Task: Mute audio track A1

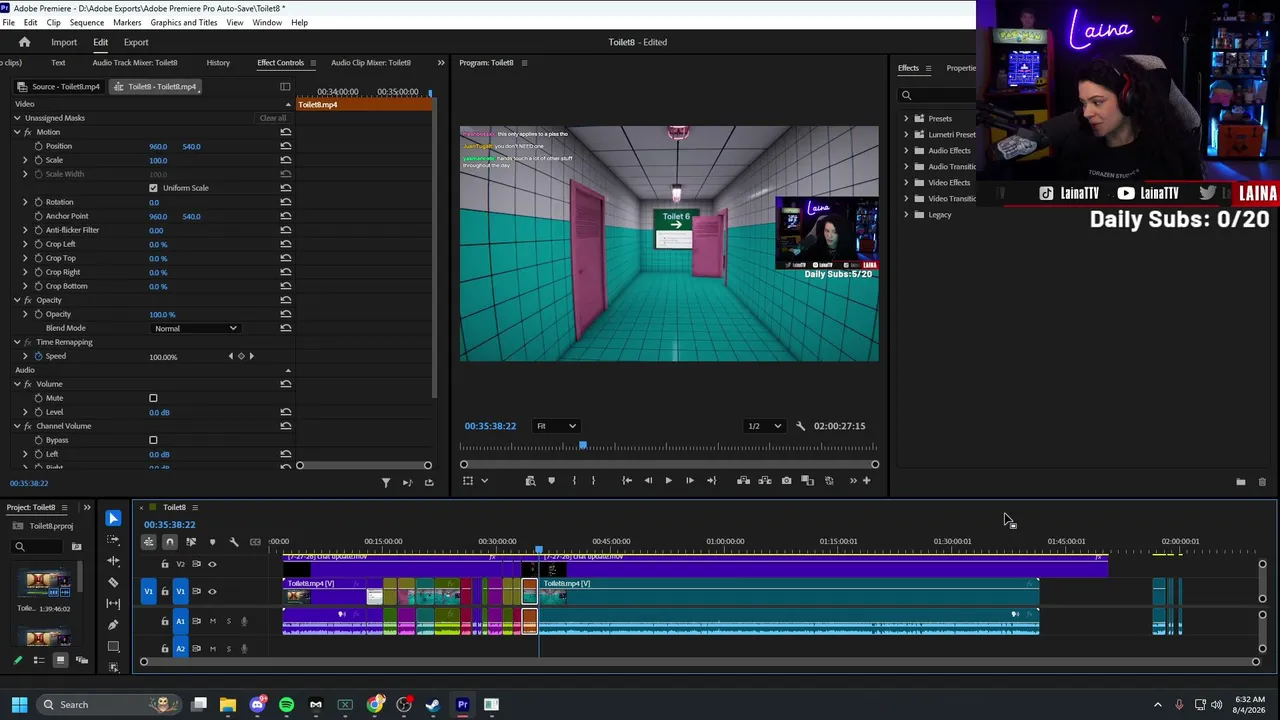Action: 212,621
